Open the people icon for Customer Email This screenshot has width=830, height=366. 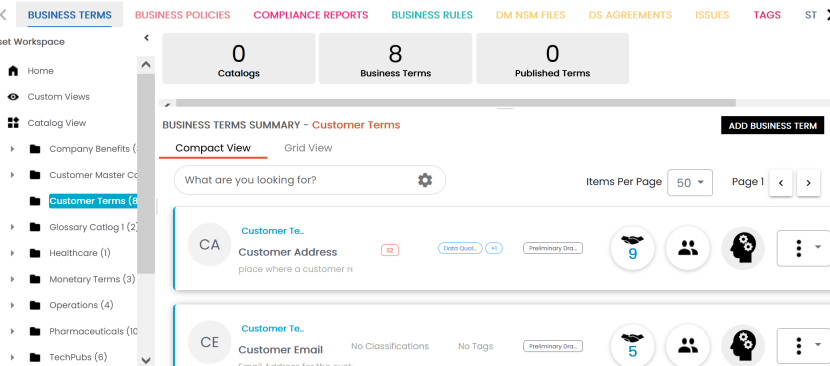pos(688,345)
